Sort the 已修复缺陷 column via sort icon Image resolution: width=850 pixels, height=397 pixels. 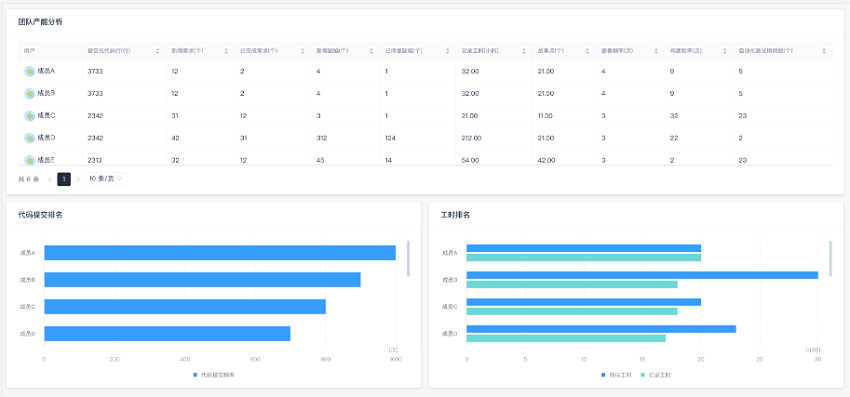(447, 50)
